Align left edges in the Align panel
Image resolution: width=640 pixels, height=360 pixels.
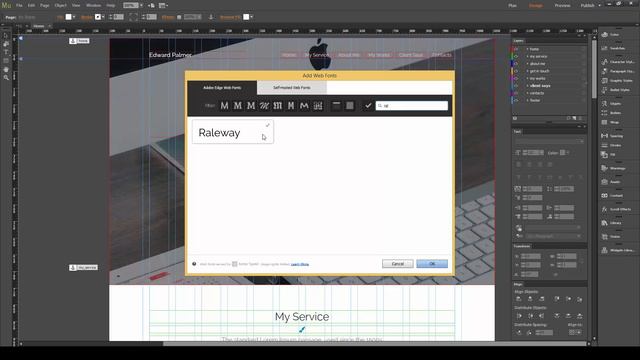519,299
